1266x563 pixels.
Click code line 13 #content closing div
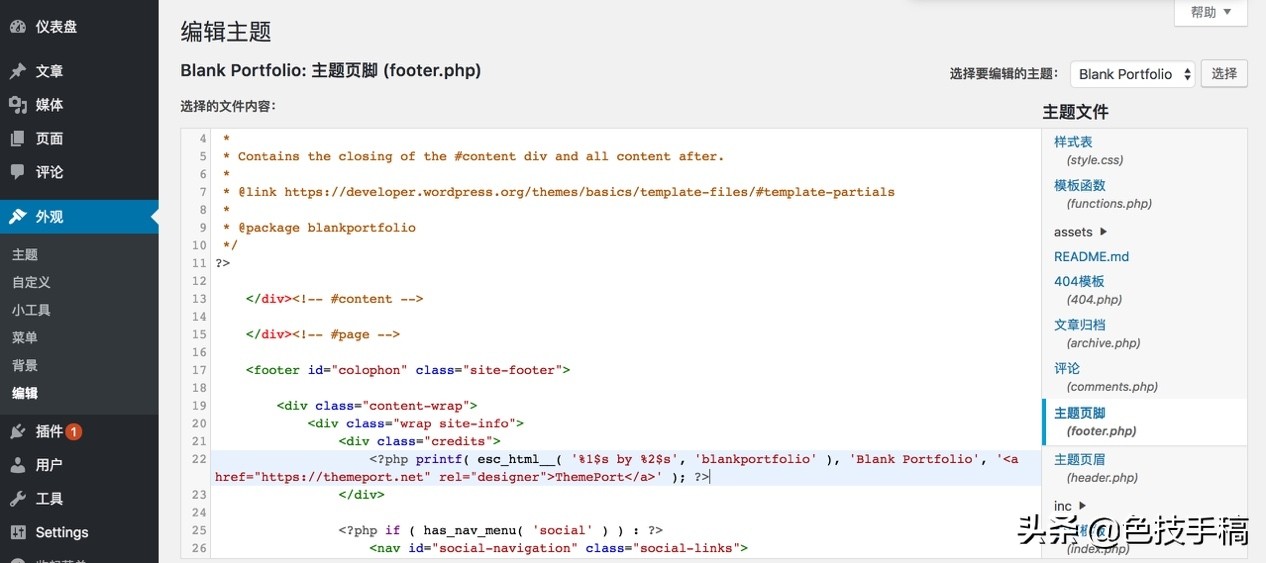click(x=335, y=299)
